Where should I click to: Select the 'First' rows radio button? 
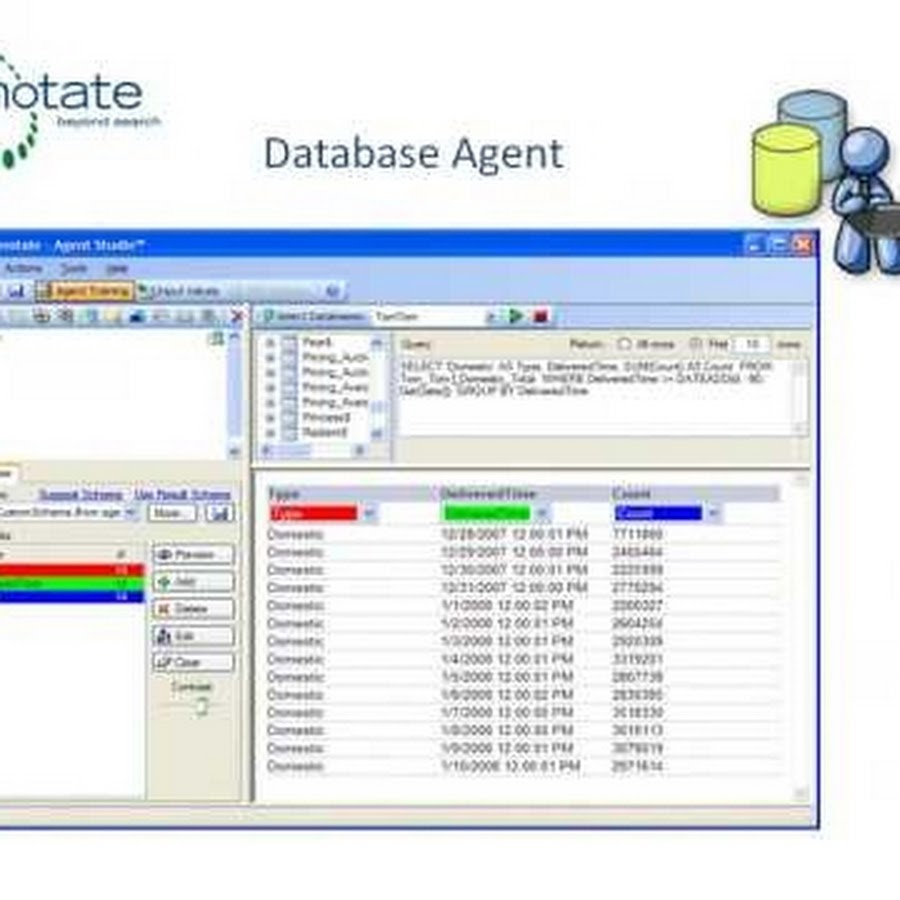point(695,344)
